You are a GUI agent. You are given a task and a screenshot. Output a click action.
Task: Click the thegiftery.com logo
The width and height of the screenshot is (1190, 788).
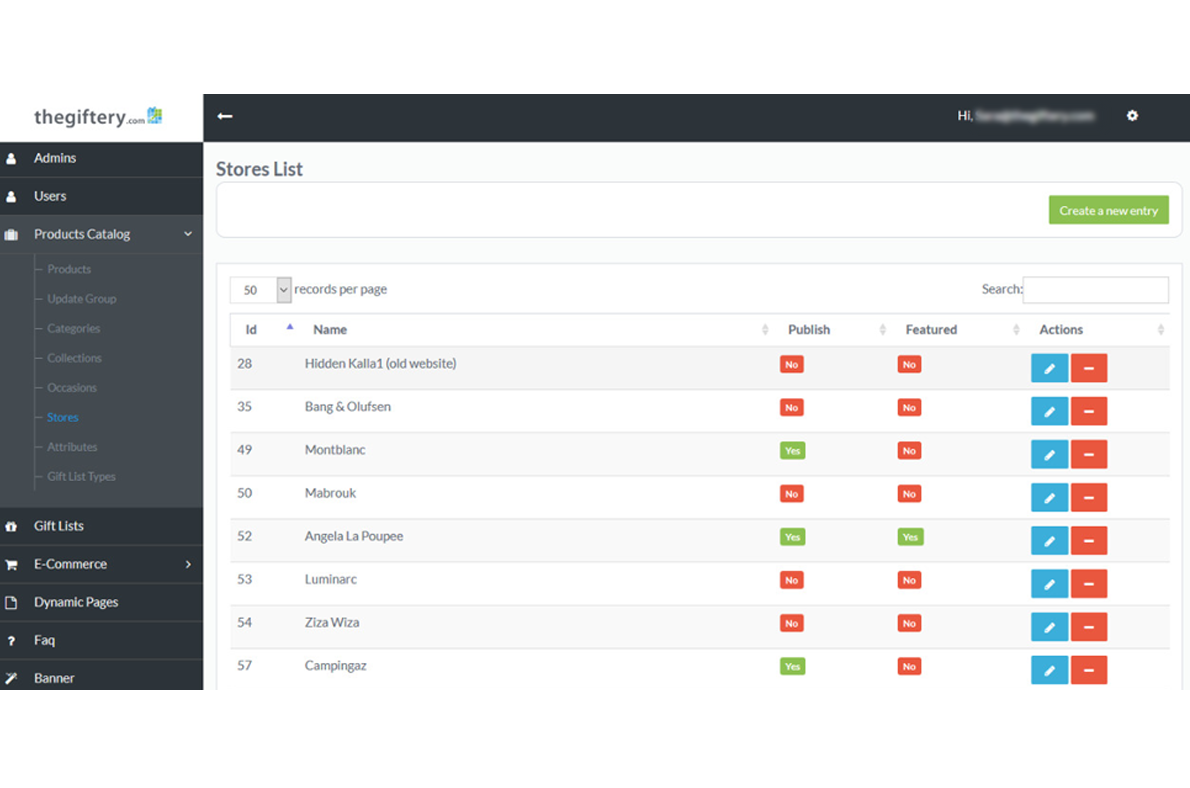click(98, 116)
